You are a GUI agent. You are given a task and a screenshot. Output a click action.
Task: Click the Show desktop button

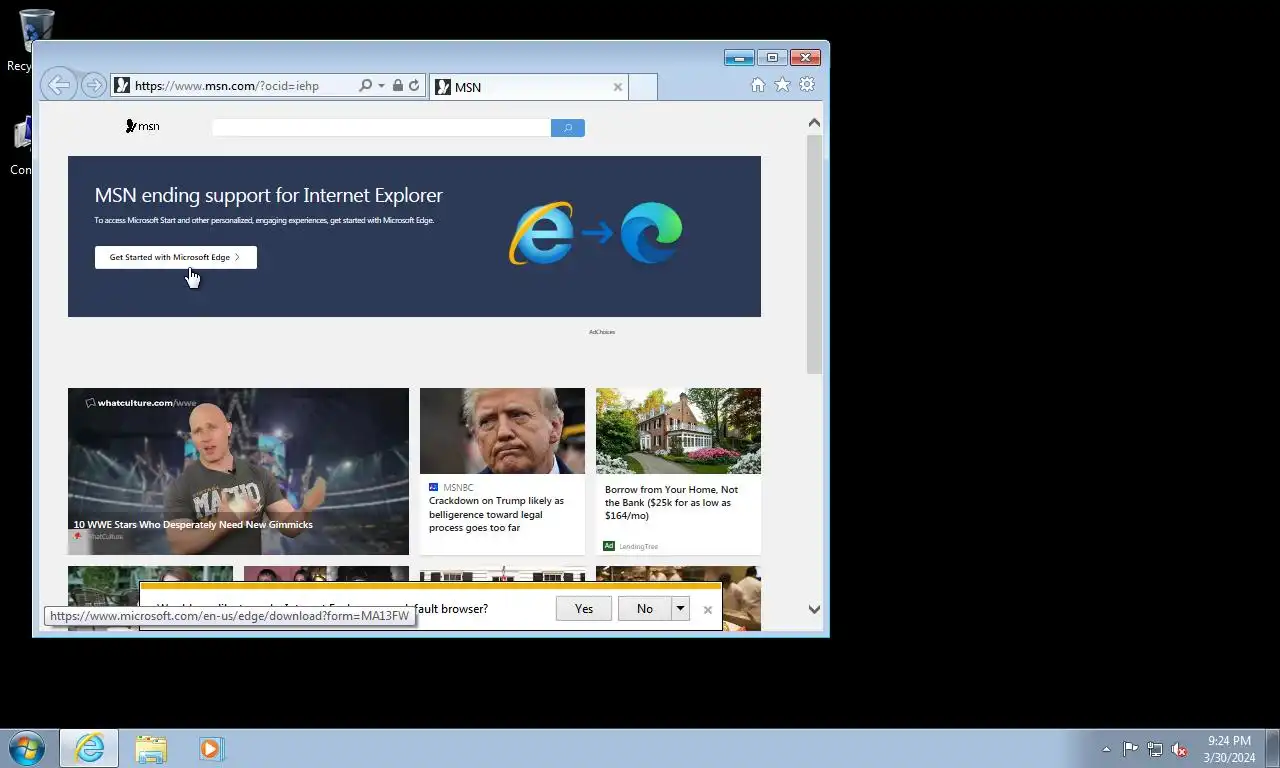pos(1272,748)
